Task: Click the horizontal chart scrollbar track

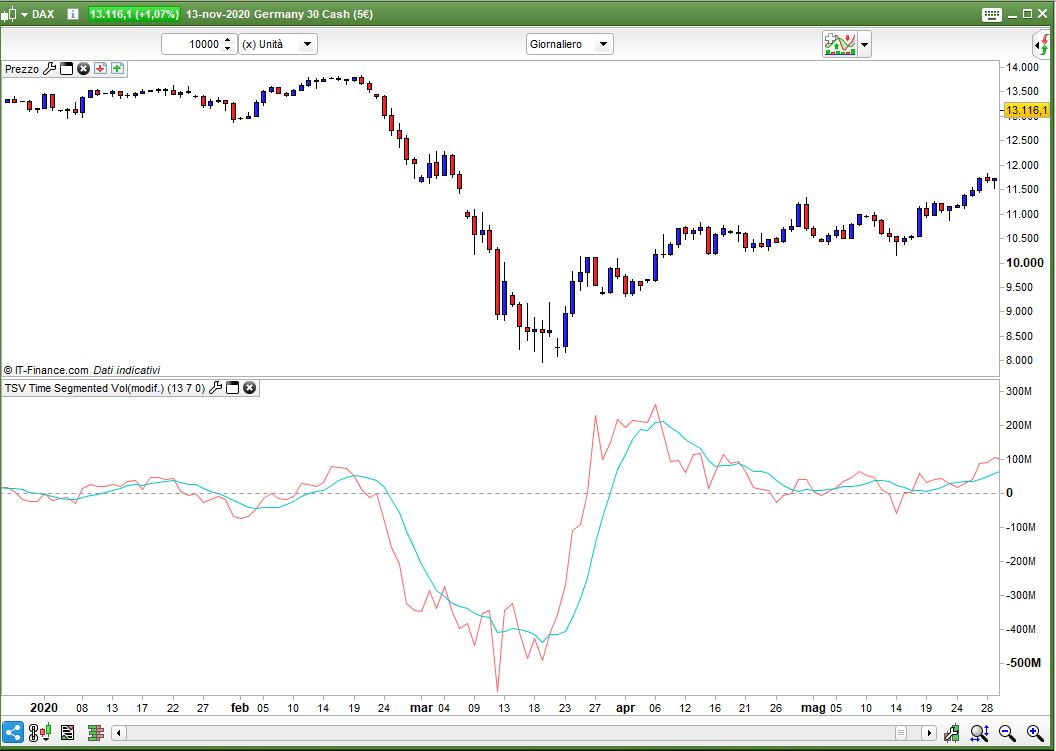Action: (x=500, y=733)
